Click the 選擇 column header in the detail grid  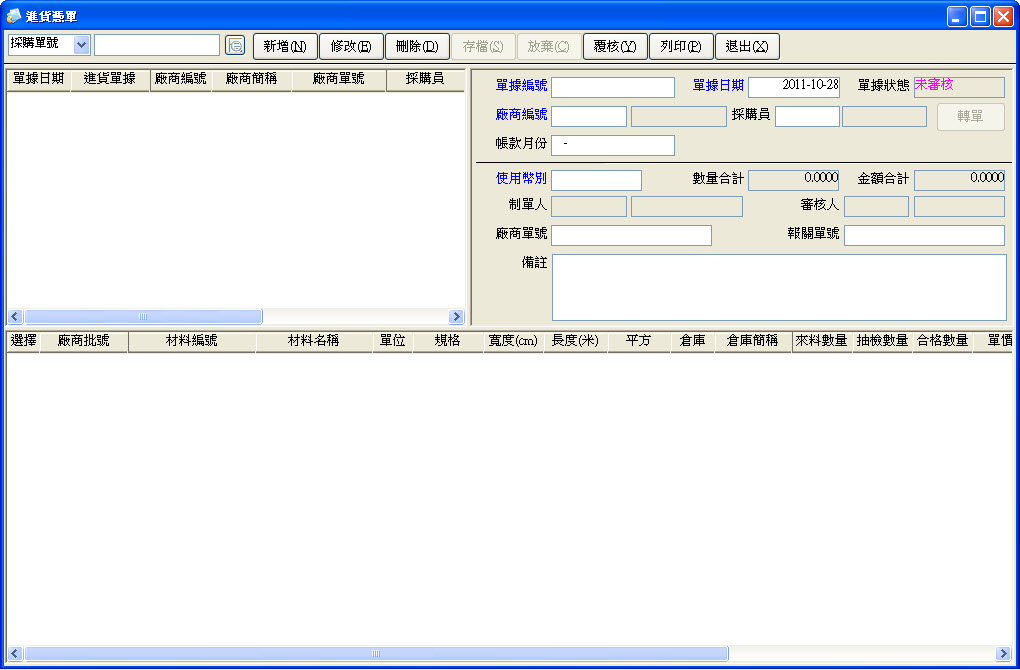[x=23, y=341]
